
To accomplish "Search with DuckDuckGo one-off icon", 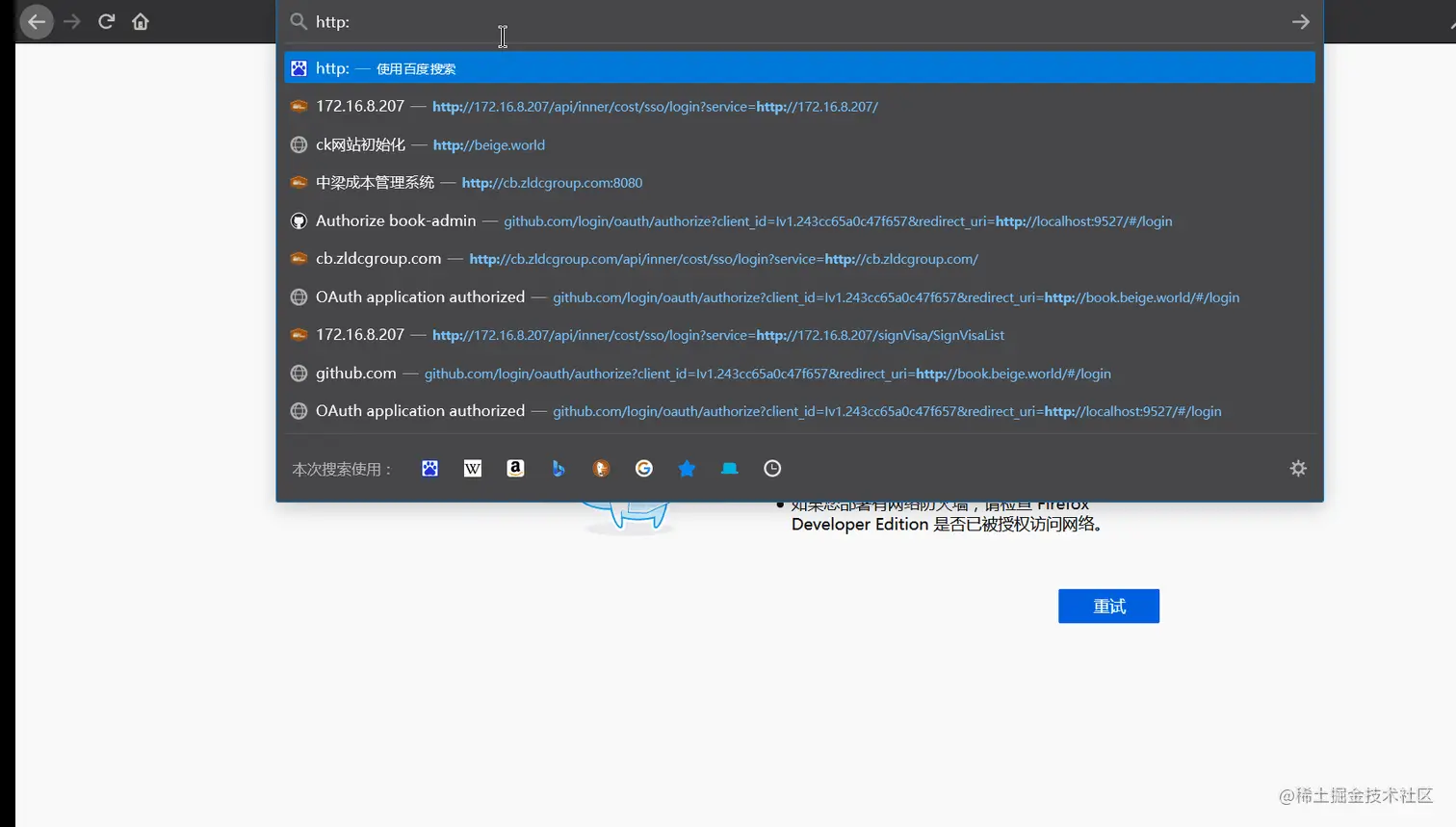I will click(x=601, y=468).
